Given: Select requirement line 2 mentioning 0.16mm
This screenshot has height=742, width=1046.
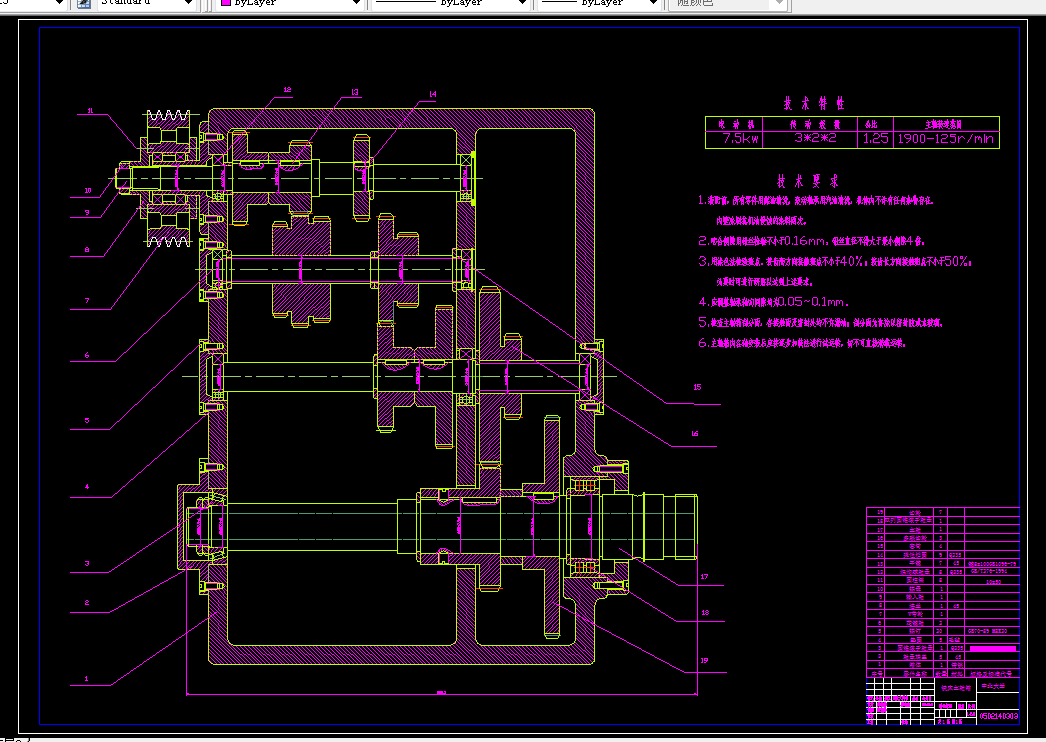Looking at the screenshot, I should (812, 242).
